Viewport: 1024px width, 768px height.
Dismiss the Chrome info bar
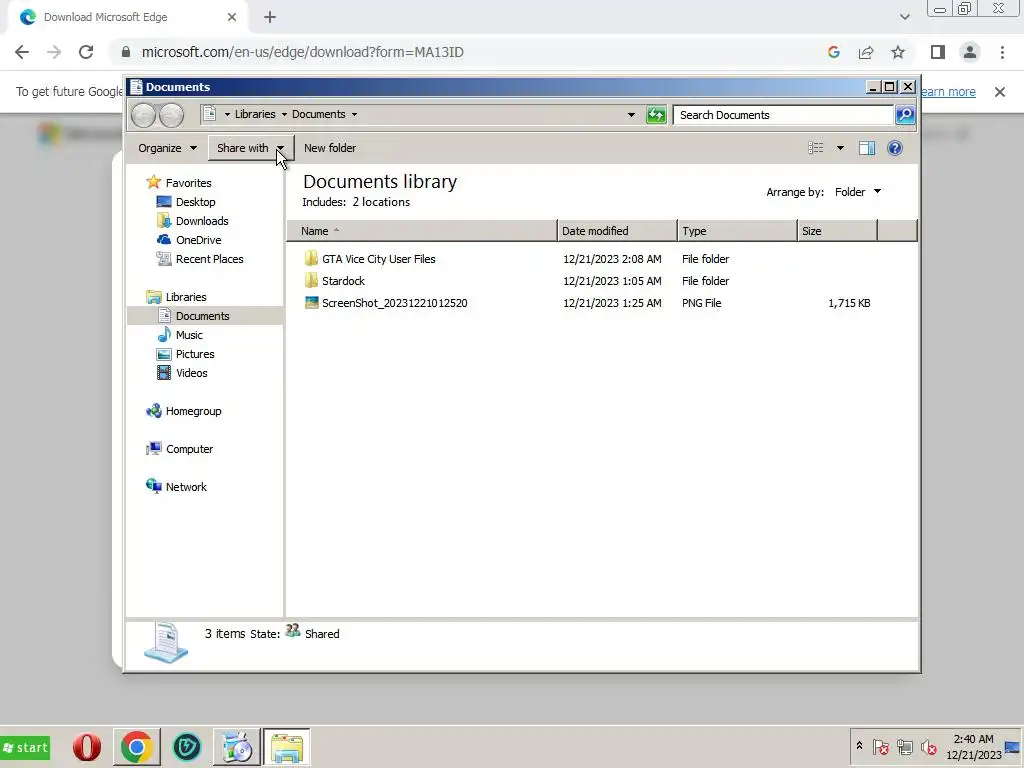[x=999, y=92]
